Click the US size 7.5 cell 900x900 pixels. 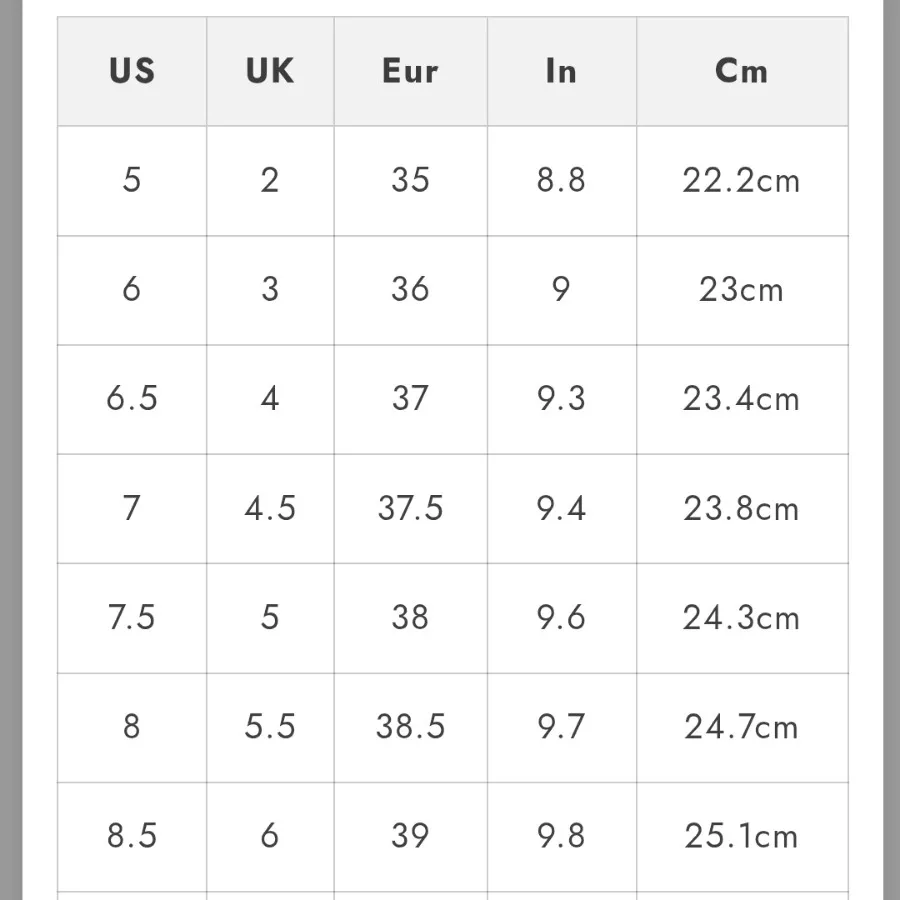(x=132, y=617)
